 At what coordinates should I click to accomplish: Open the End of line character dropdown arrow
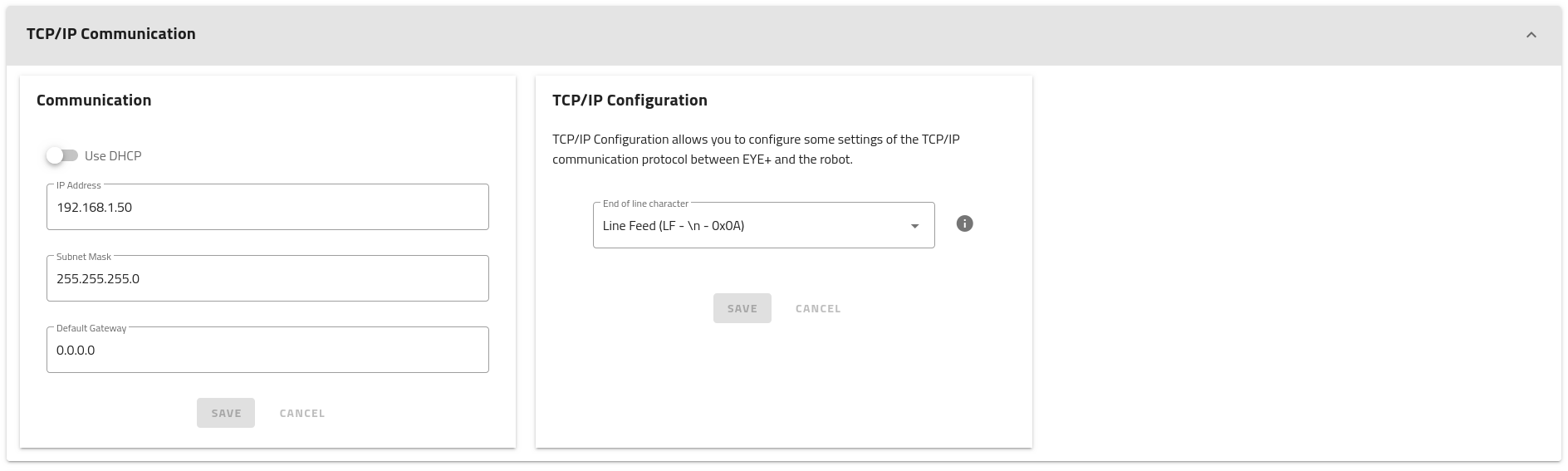[x=914, y=226]
